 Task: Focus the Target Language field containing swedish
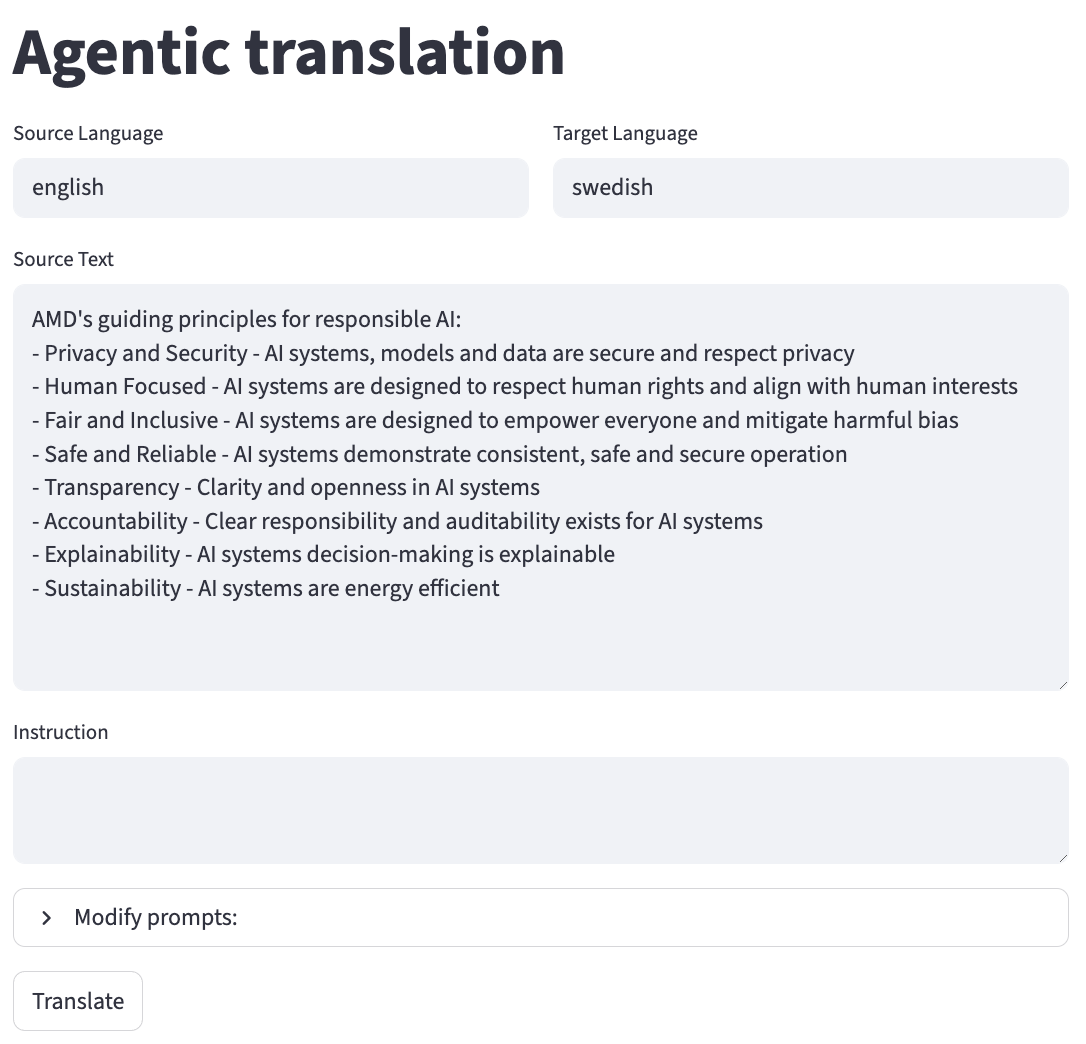(x=810, y=188)
